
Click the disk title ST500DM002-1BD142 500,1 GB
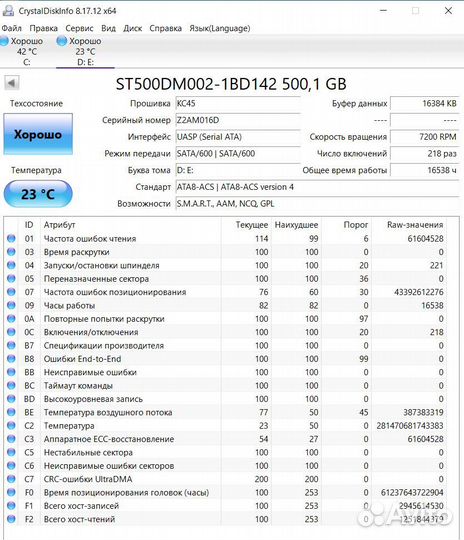pyautogui.click(x=231, y=84)
